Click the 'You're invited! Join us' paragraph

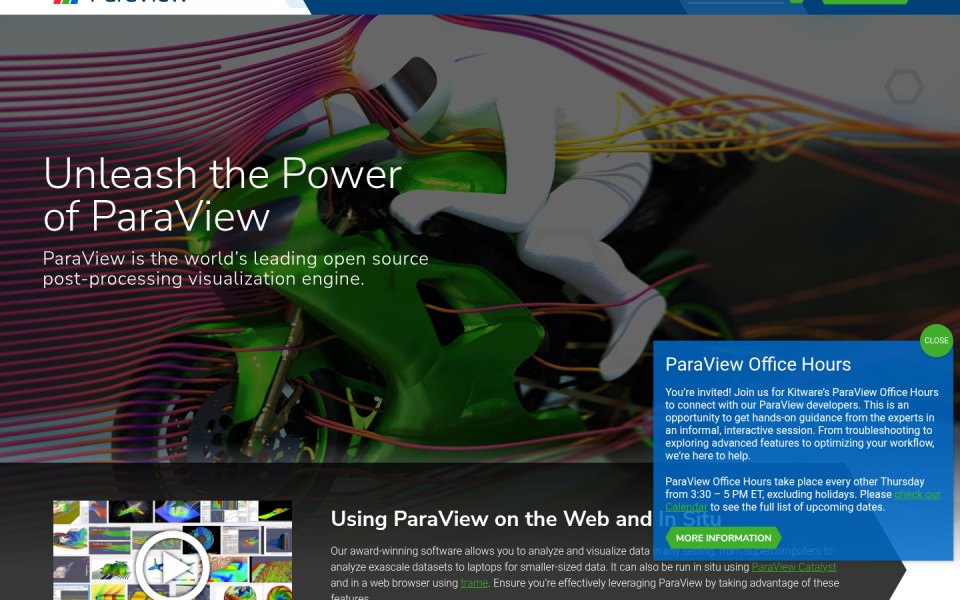point(802,424)
